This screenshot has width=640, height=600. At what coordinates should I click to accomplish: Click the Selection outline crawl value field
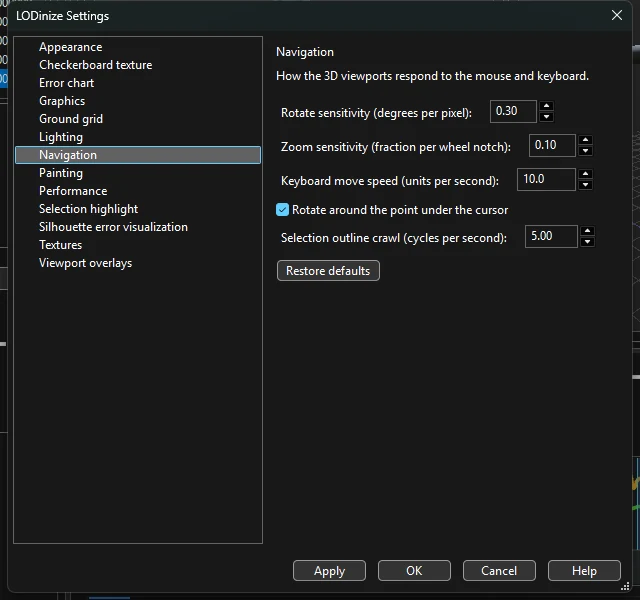pos(551,236)
